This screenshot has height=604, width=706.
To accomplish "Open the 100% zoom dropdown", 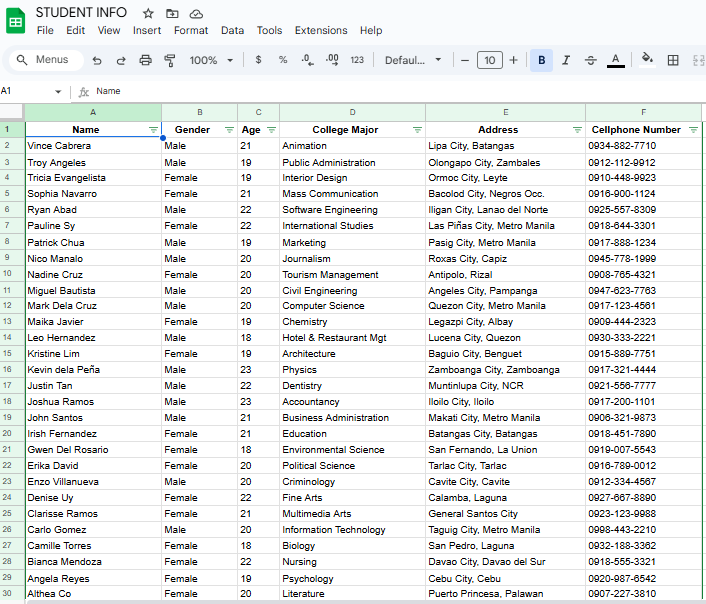I will pyautogui.click(x=211, y=60).
